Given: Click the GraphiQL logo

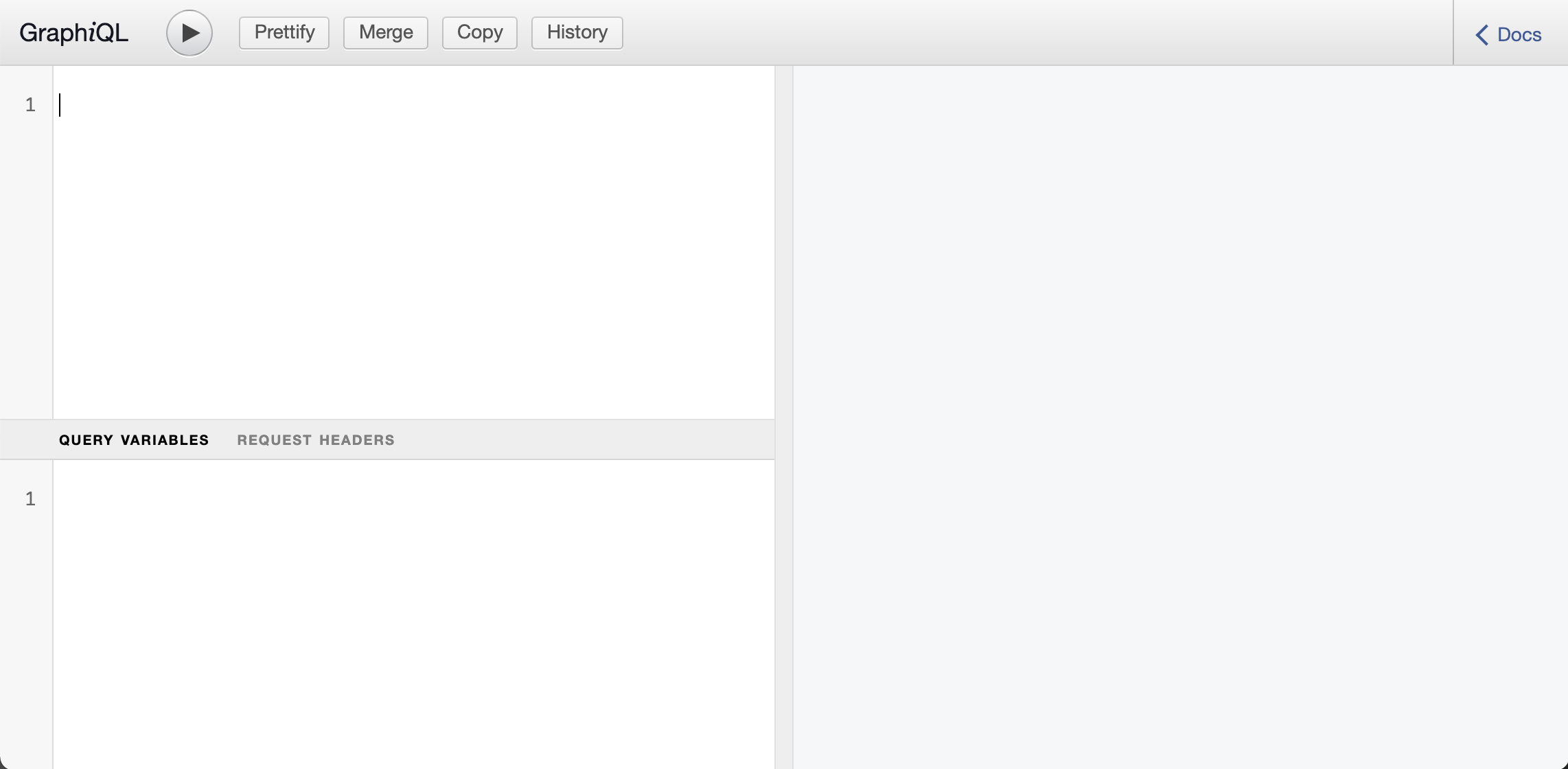Looking at the screenshot, I should 73,31.
